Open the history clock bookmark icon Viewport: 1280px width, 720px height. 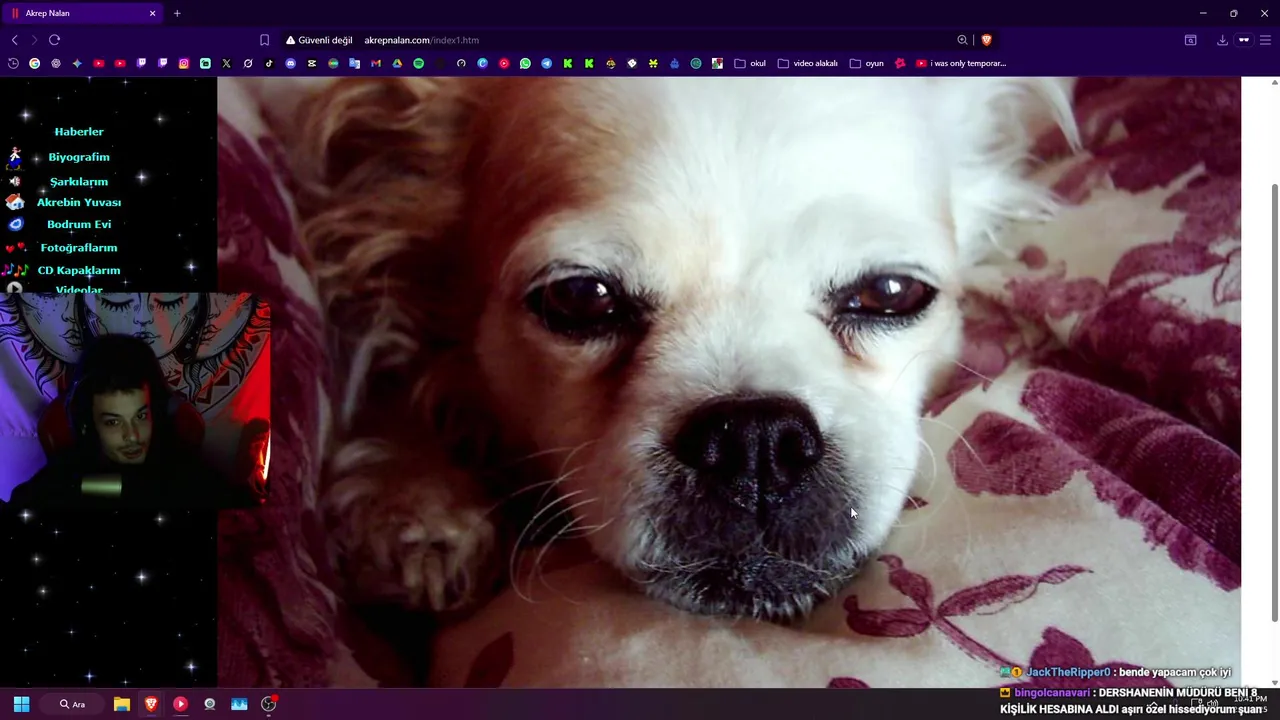coord(13,63)
